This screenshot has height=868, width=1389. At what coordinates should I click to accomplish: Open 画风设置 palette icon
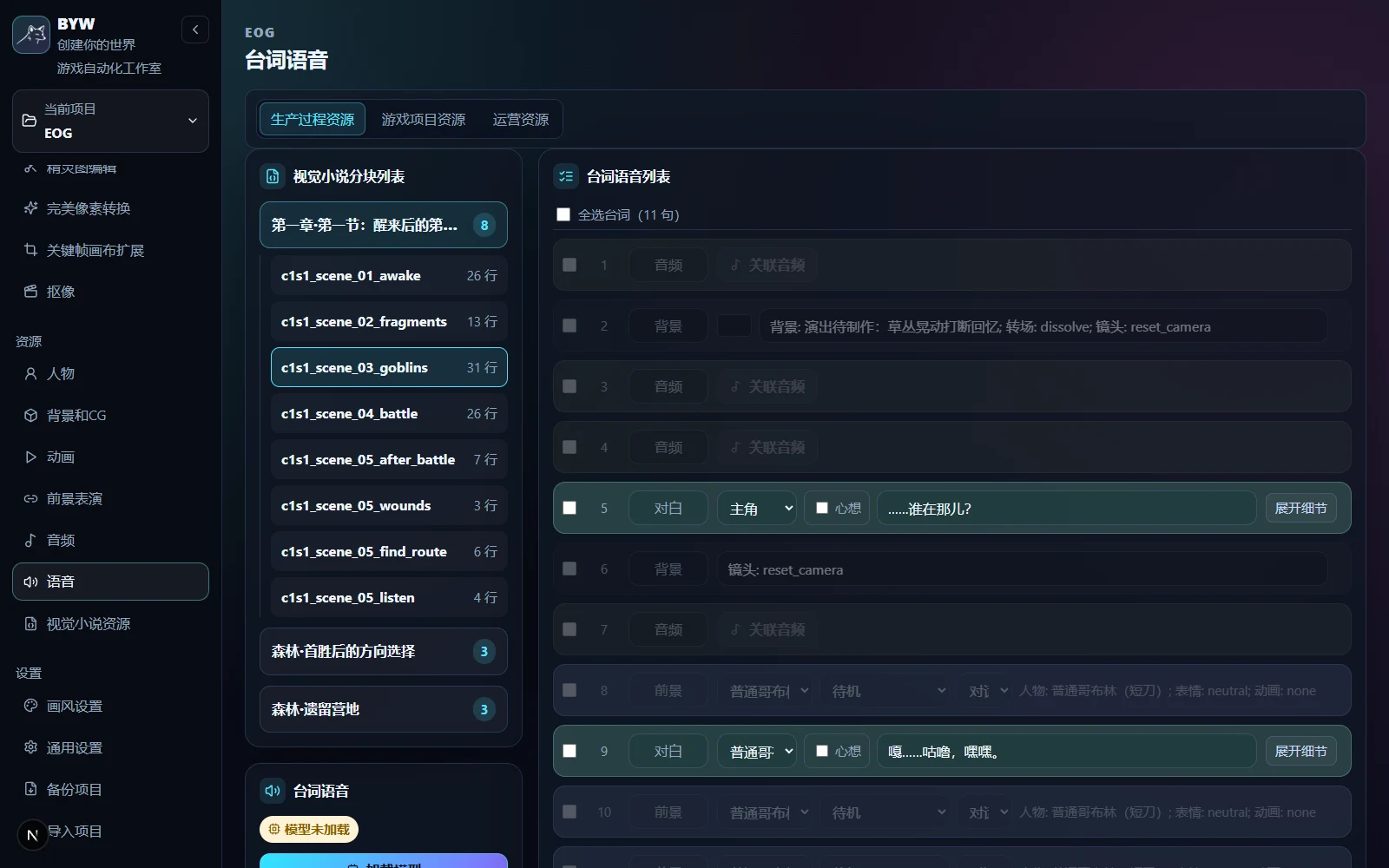coord(30,706)
